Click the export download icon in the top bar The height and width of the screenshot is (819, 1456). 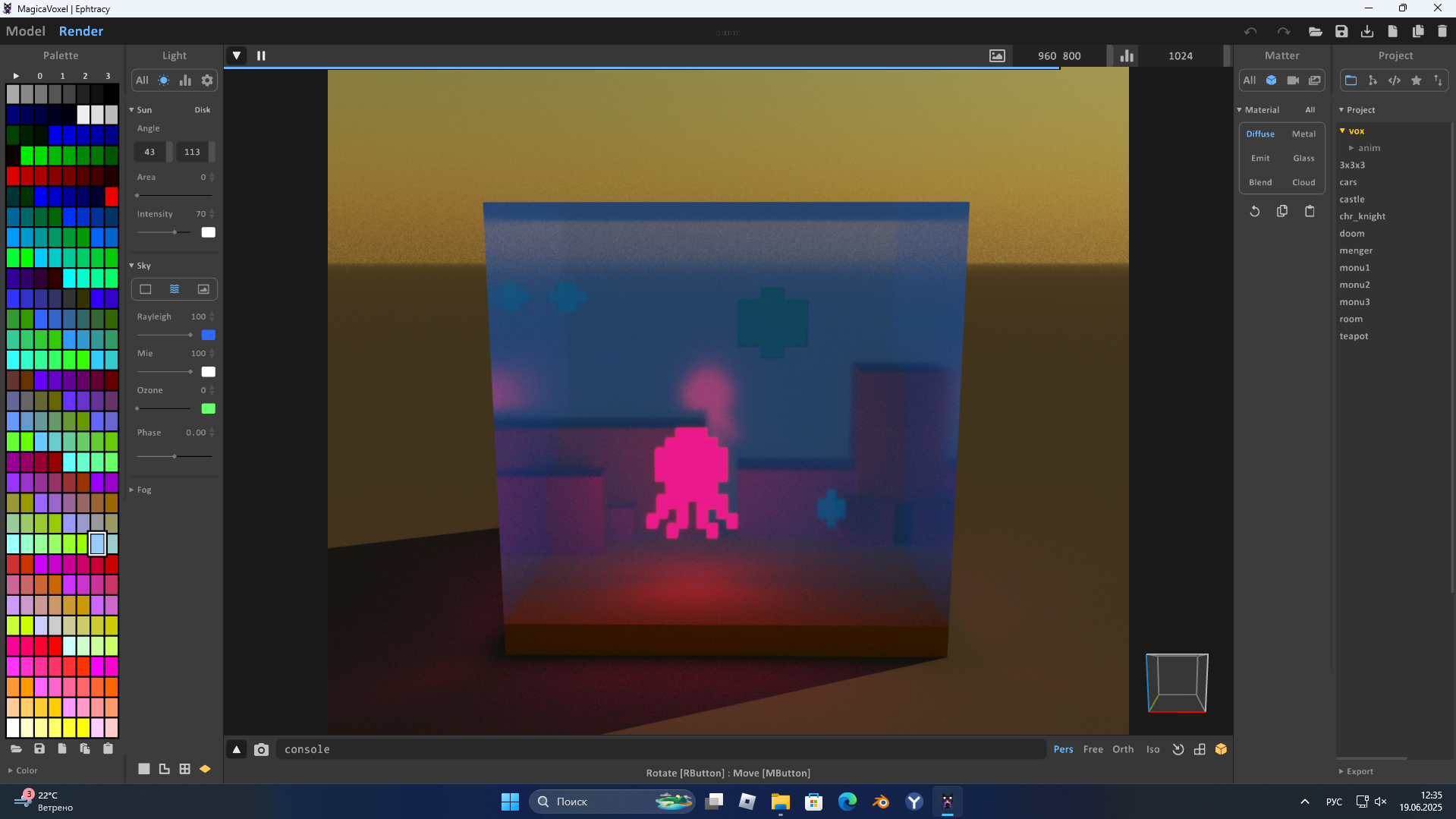coord(1367,31)
